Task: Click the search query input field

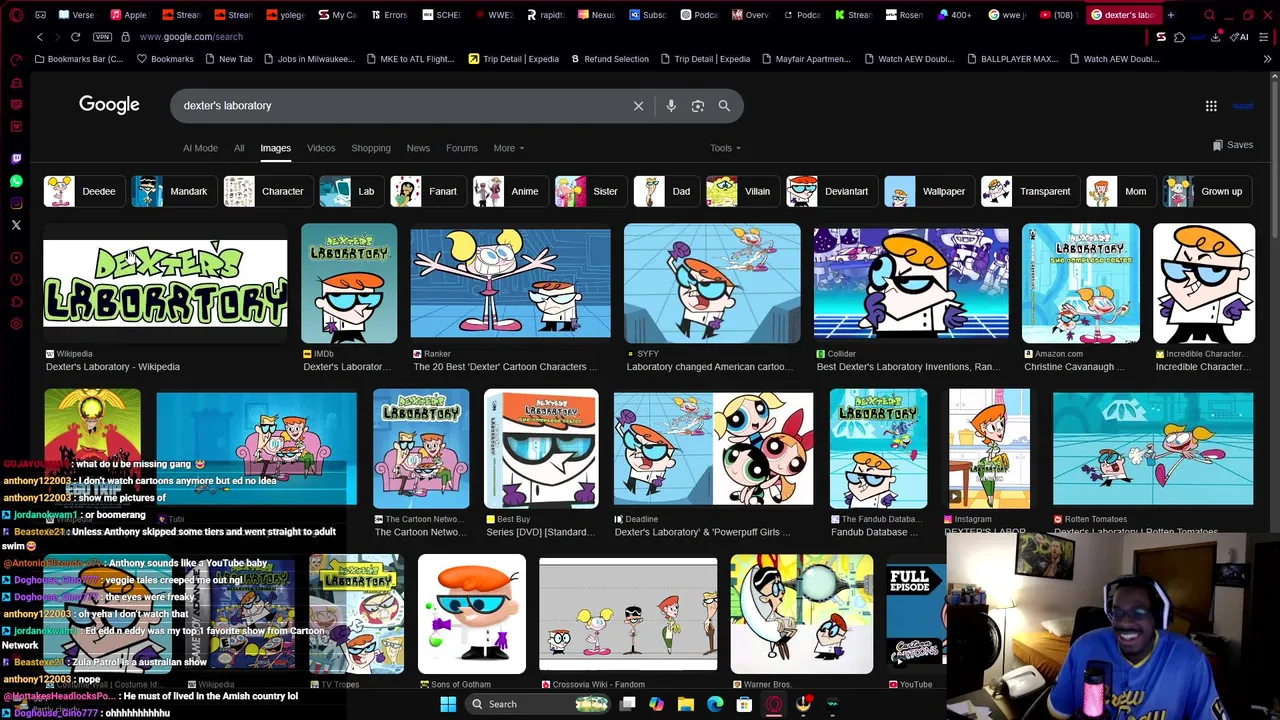Action: pyautogui.click(x=400, y=105)
